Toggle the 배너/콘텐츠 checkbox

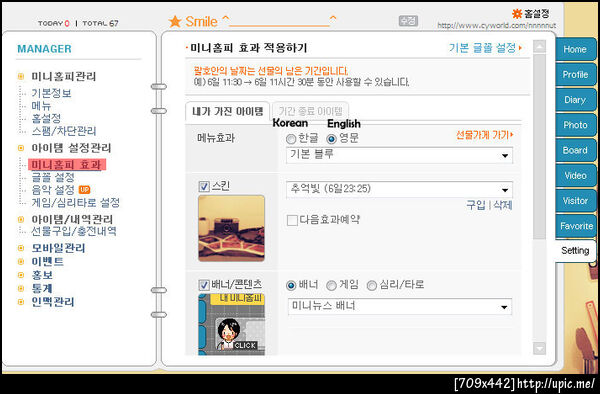pyautogui.click(x=204, y=285)
